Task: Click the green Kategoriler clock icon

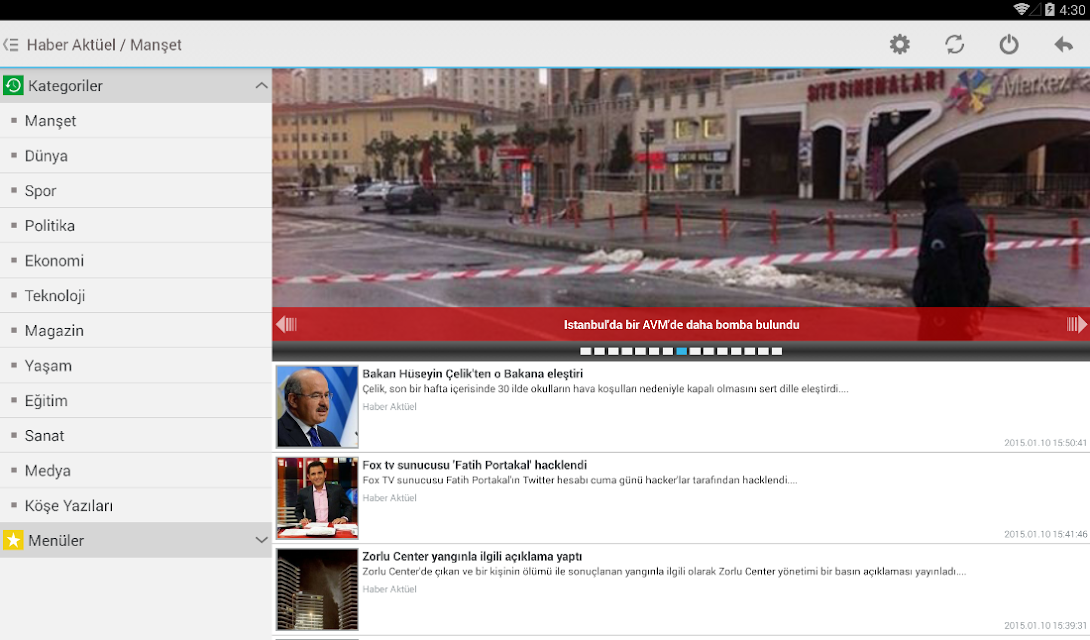Action: point(13,85)
